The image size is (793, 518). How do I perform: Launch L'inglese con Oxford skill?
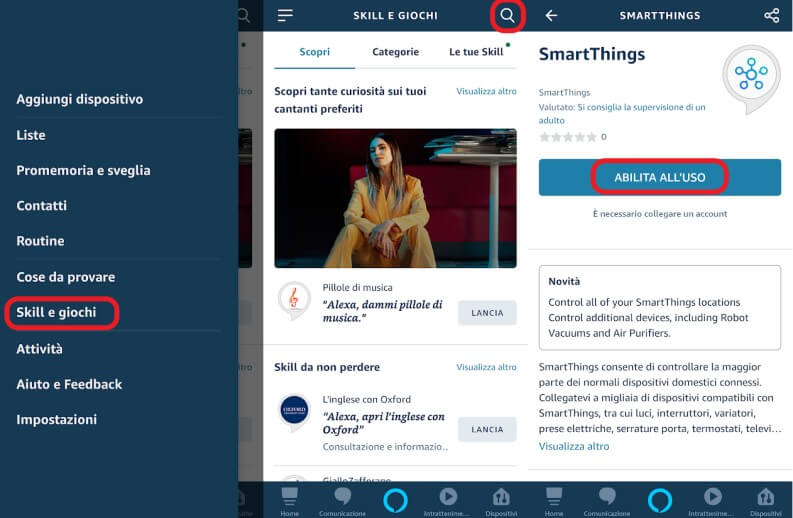(487, 429)
